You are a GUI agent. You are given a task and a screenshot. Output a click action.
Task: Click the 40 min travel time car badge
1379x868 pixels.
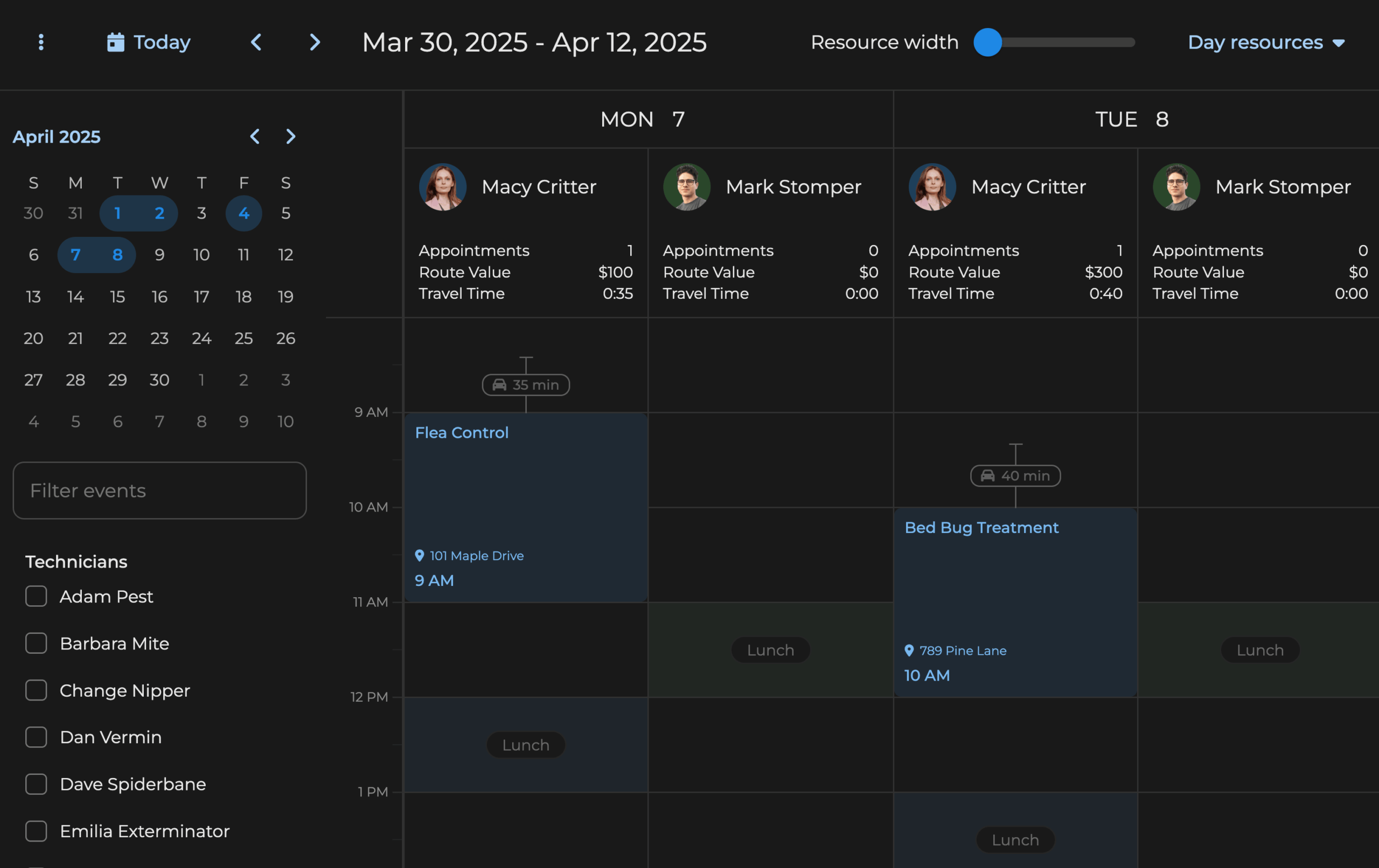coord(1015,476)
